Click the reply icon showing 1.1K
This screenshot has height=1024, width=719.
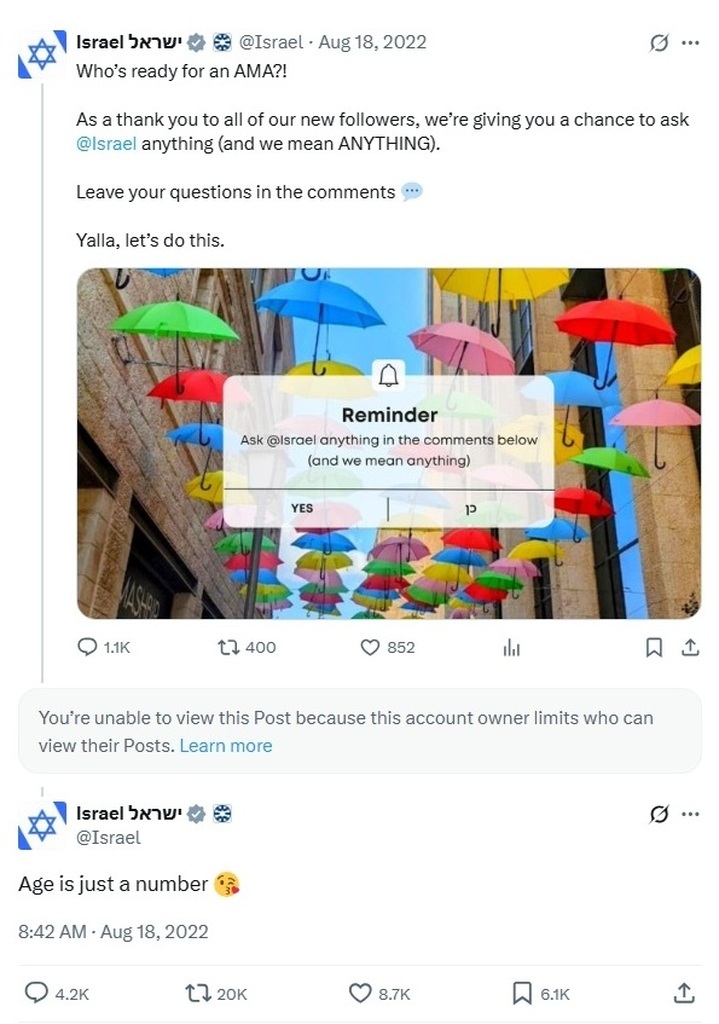(87, 647)
